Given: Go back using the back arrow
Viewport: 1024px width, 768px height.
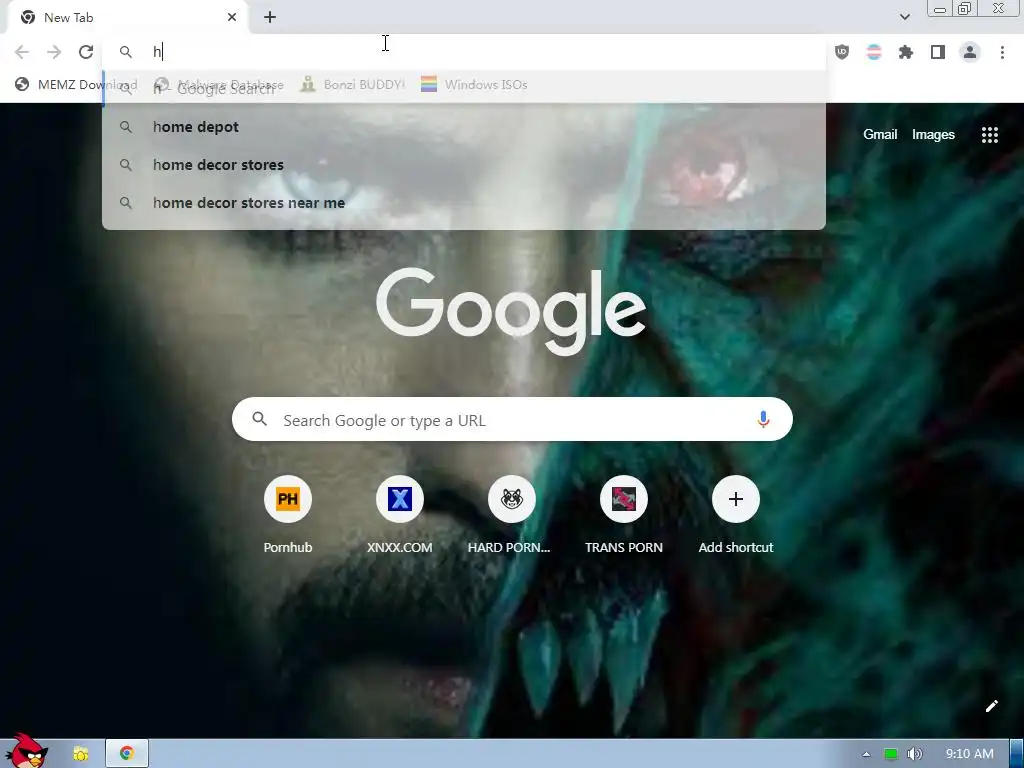Looking at the screenshot, I should click(22, 52).
